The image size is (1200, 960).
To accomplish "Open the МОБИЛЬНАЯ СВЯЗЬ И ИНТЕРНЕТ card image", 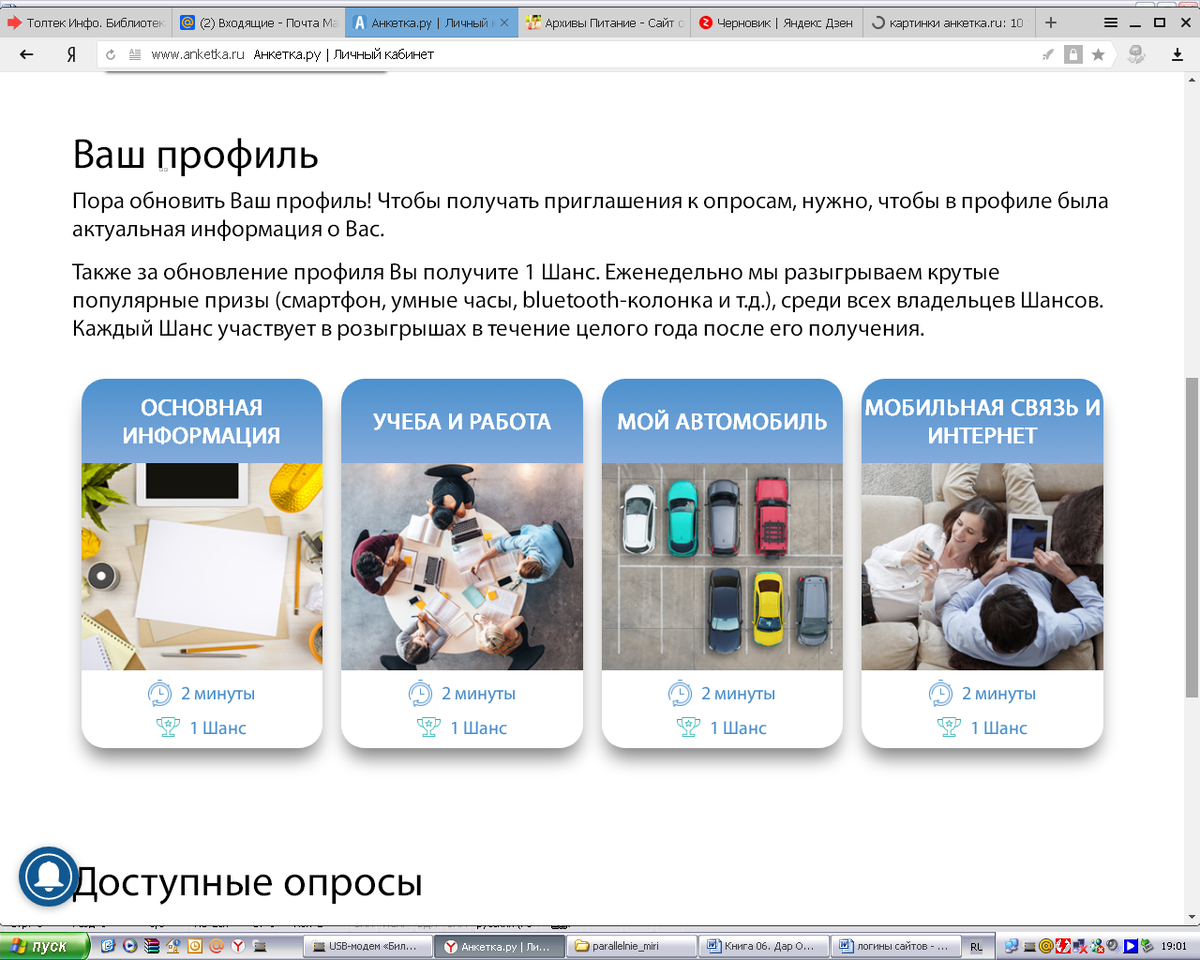I will tap(982, 565).
